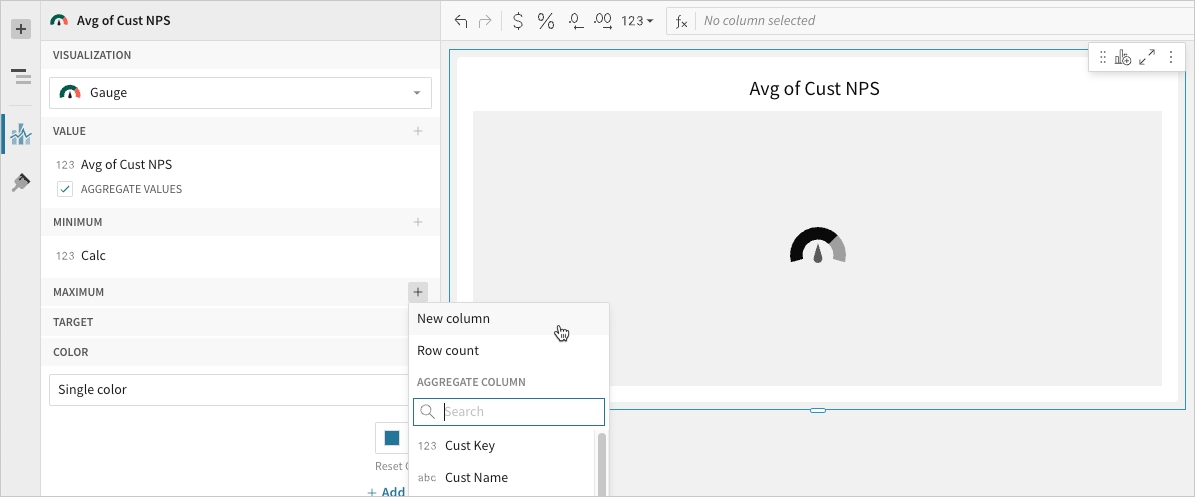Open the Gauge visualization type dropdown

click(x=240, y=93)
